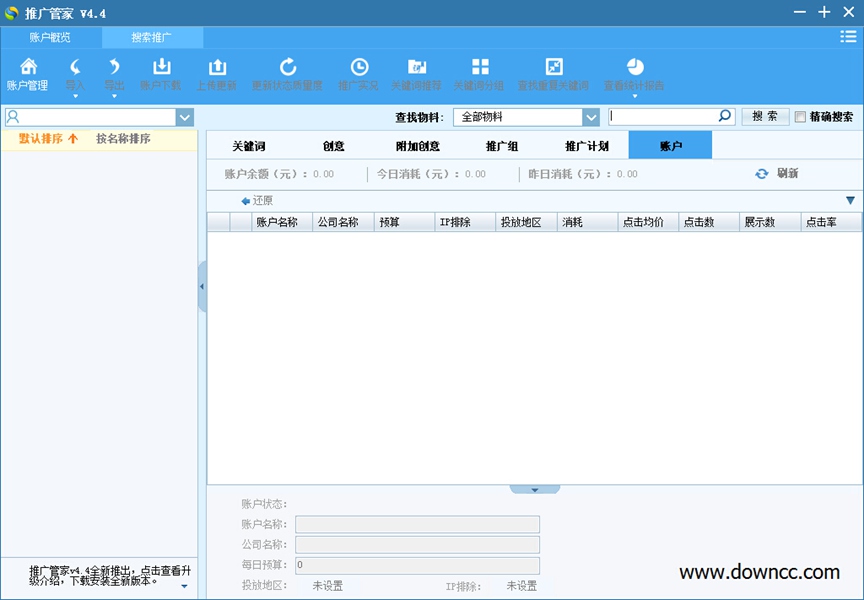Open the 账户管理 account management tool
864x600 pixels.
pyautogui.click(x=30, y=72)
